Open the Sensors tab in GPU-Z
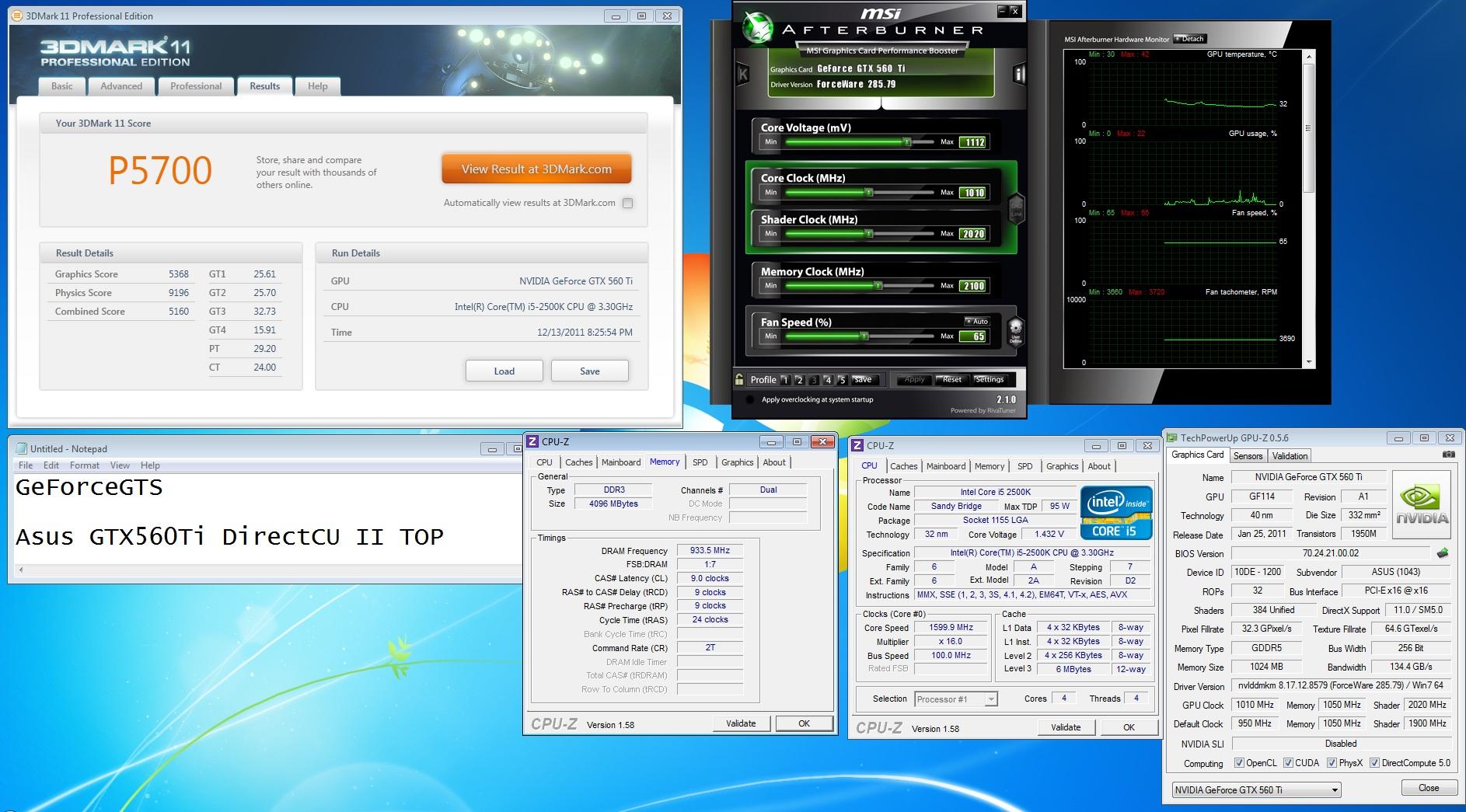1466x812 pixels. click(x=1248, y=456)
